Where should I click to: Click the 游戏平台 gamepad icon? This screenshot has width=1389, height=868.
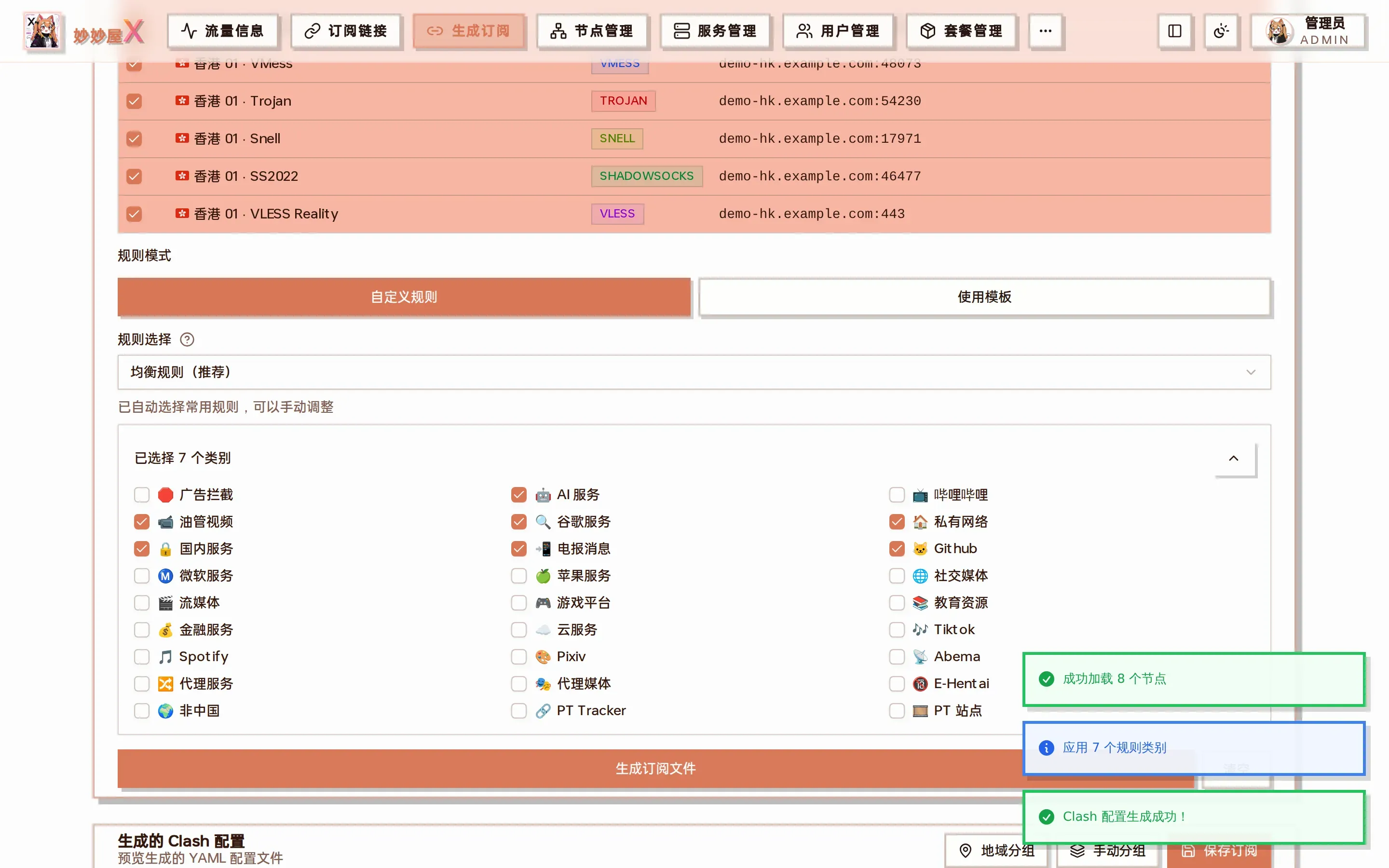click(543, 602)
